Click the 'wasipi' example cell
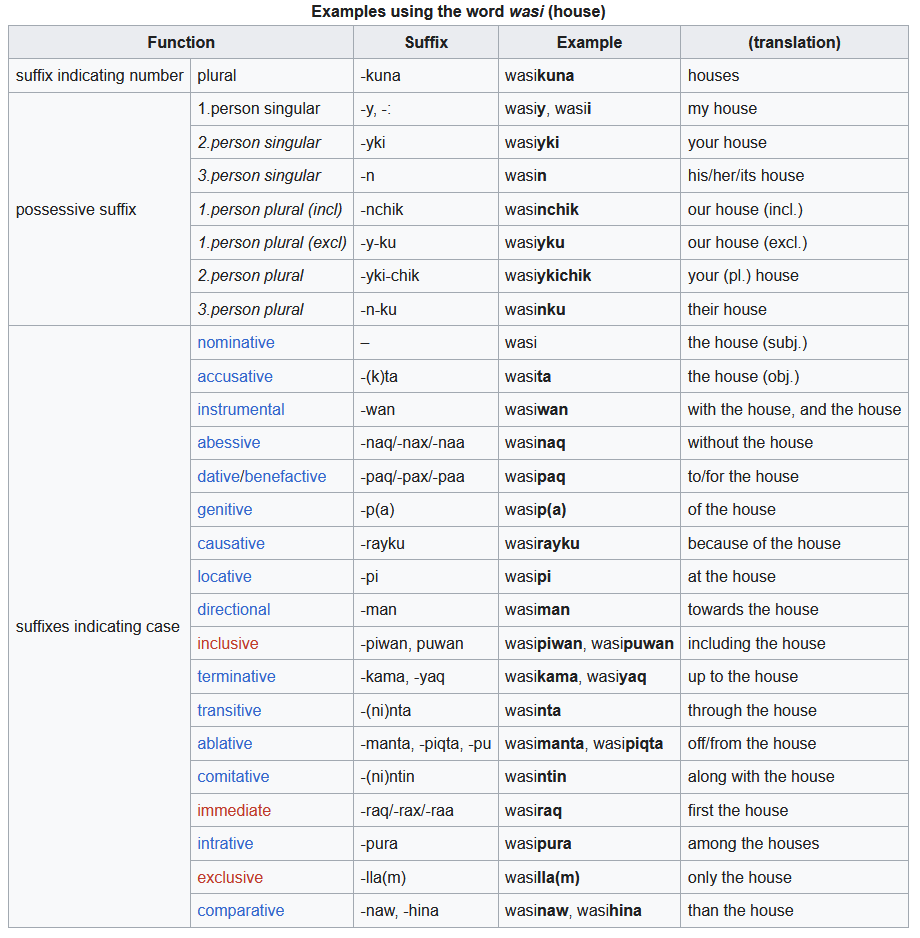920x938 pixels. [589, 577]
